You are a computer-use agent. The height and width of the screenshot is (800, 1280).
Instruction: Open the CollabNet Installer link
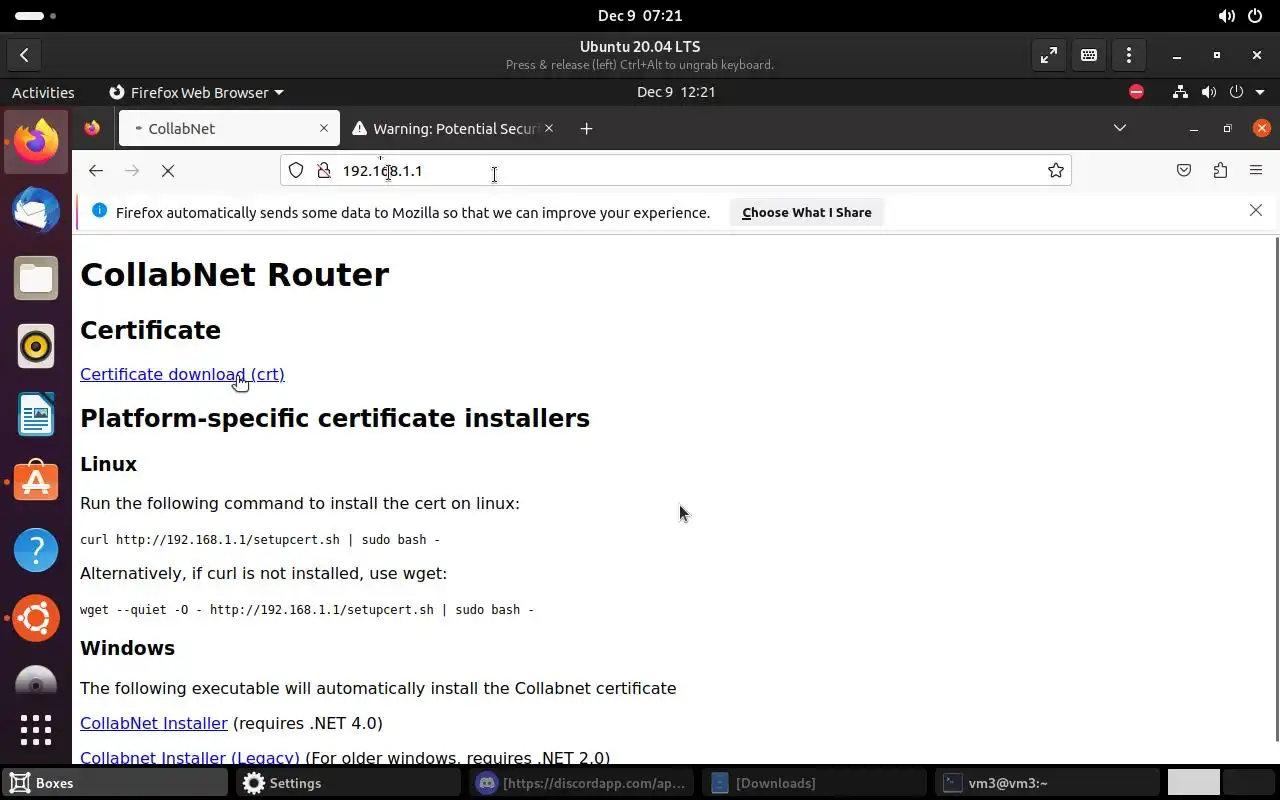[154, 723]
